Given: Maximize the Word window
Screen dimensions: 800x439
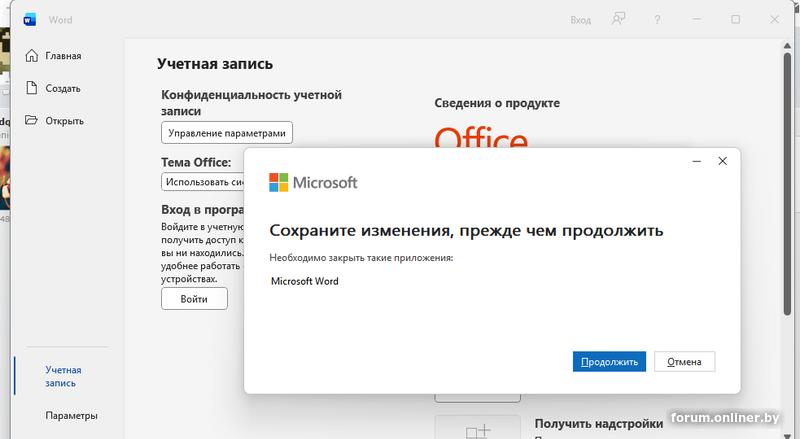Looking at the screenshot, I should [735, 19].
